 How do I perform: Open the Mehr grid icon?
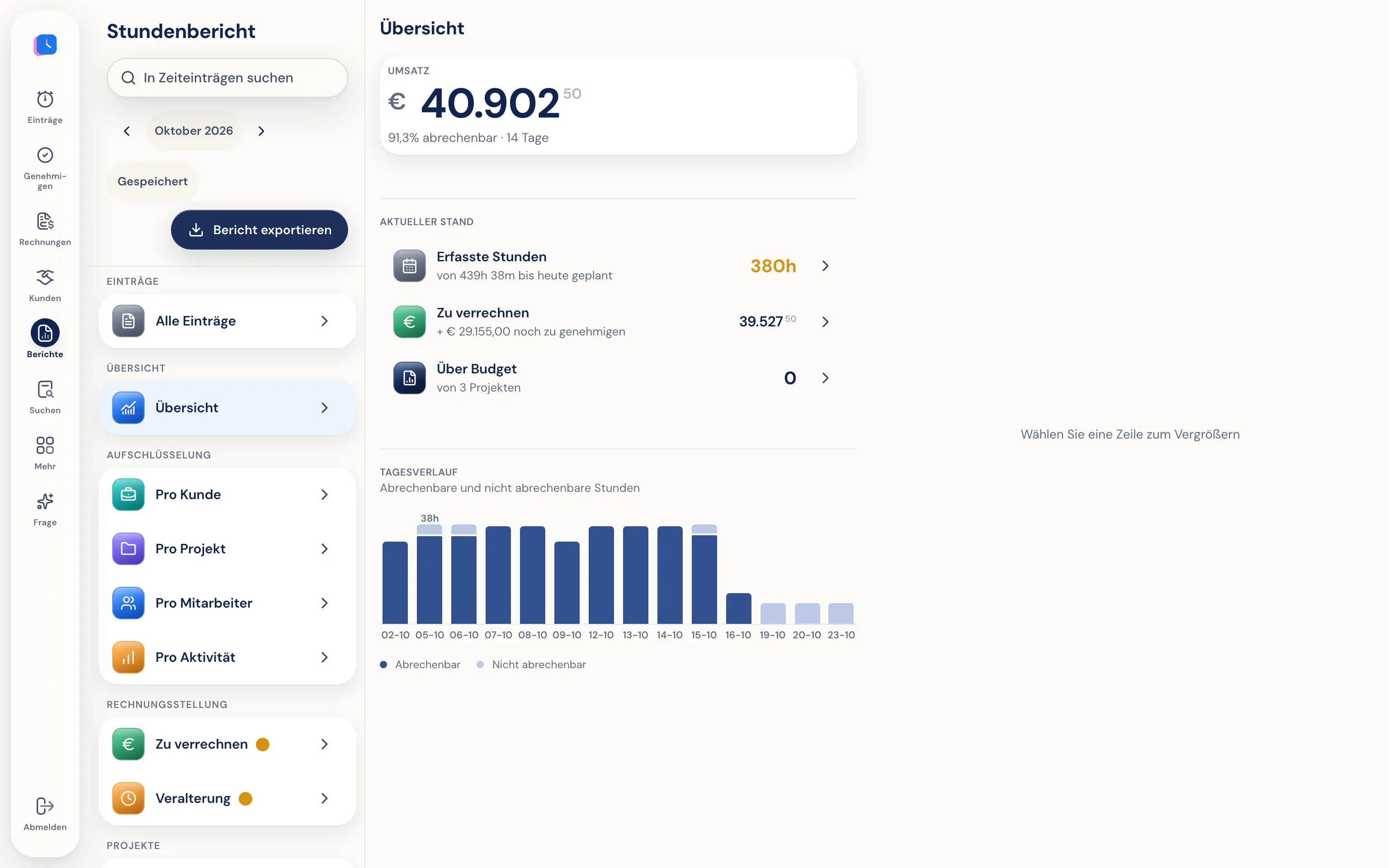click(45, 445)
